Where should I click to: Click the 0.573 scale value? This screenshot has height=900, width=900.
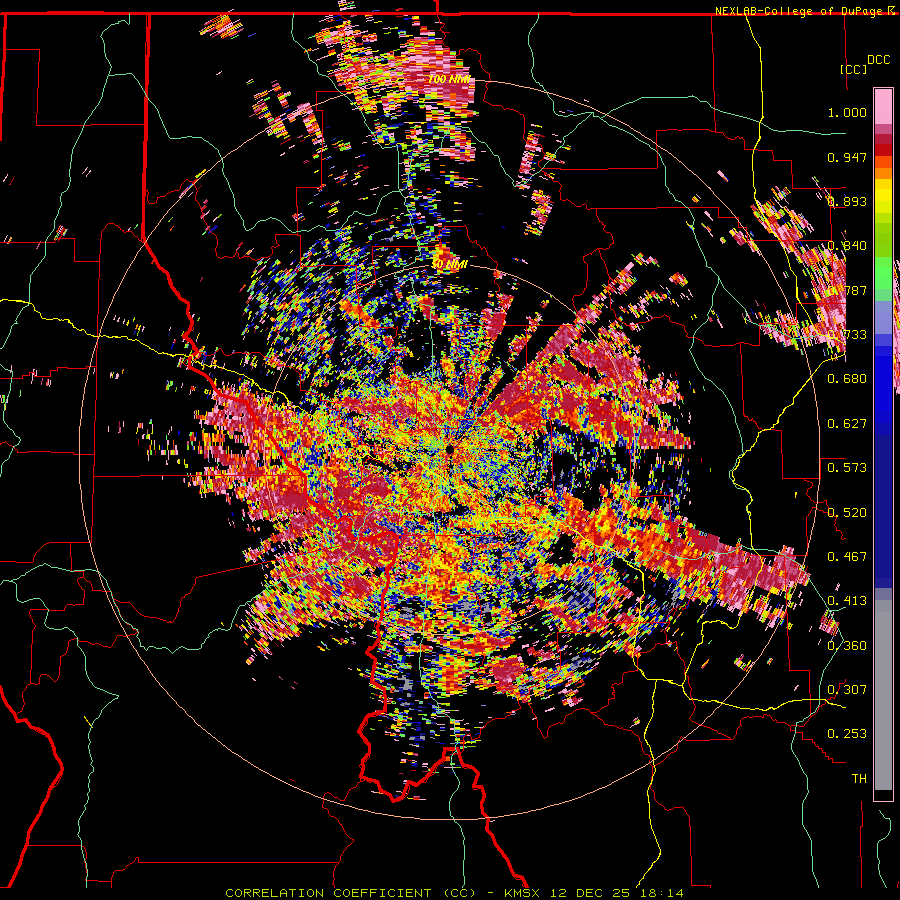coord(847,468)
